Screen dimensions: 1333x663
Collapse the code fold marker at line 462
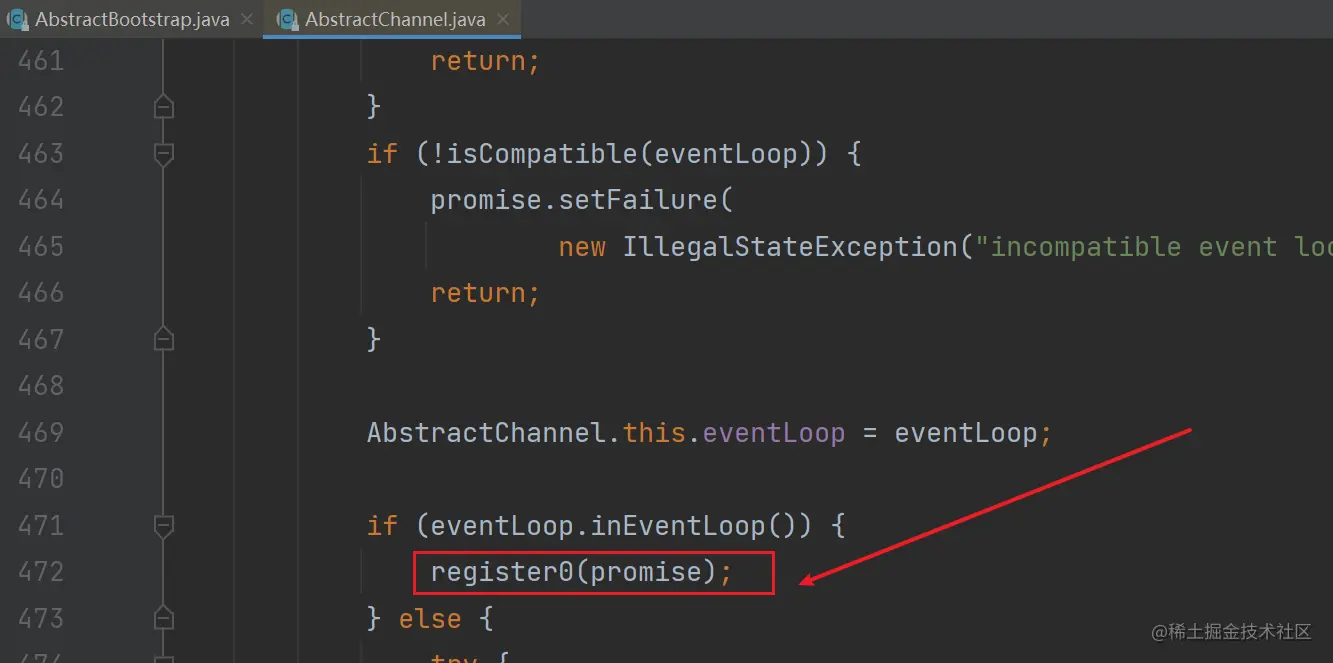[164, 107]
